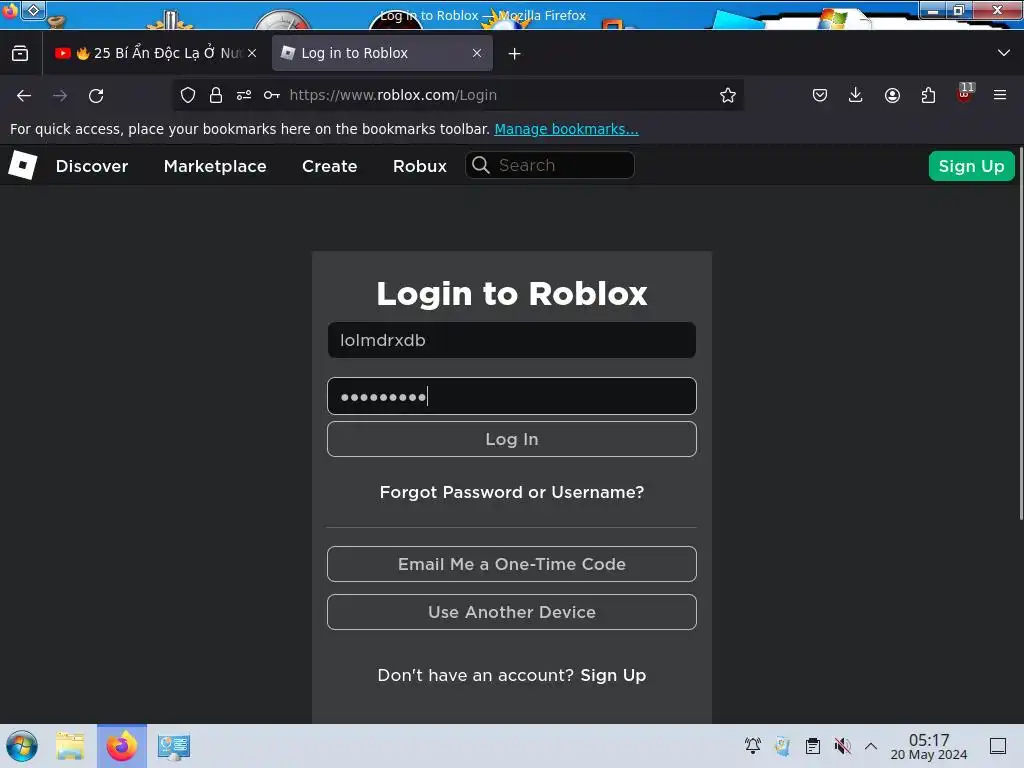The height and width of the screenshot is (768, 1024).
Task: Open saved password key icon
Action: point(272,95)
